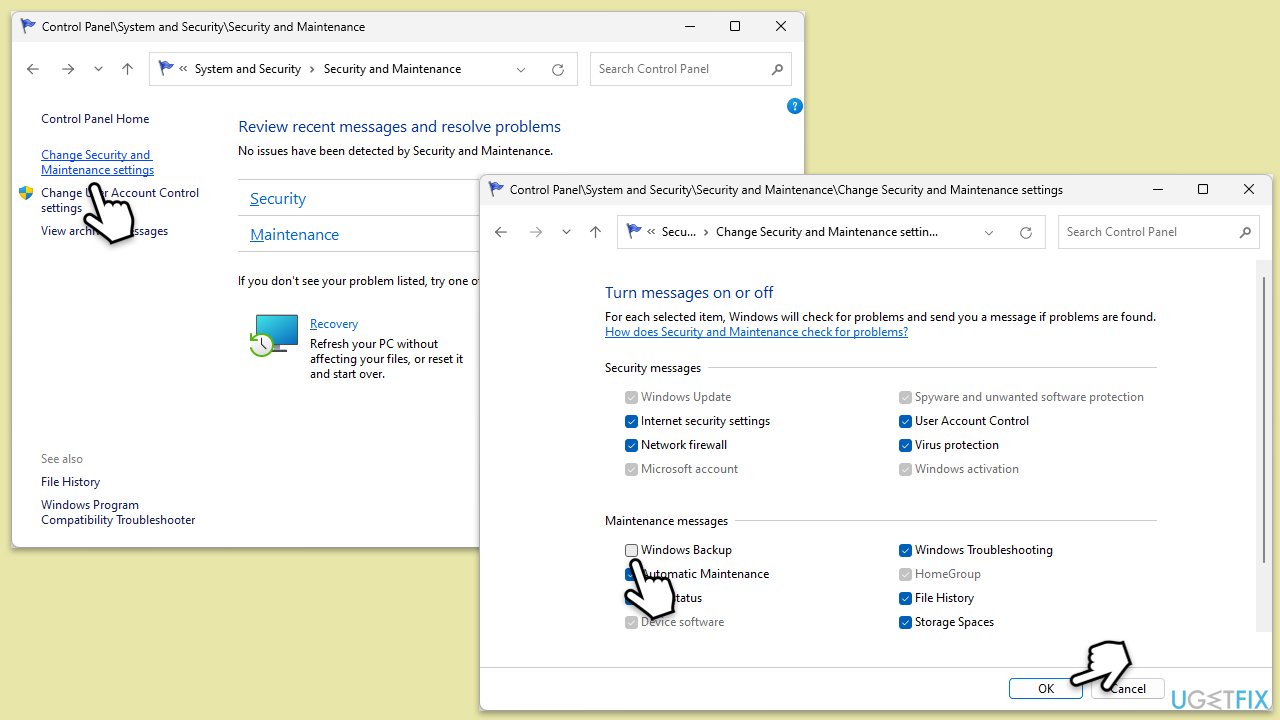The height and width of the screenshot is (720, 1280).
Task: Go back in the Security and Maintenance window
Action: point(33,69)
